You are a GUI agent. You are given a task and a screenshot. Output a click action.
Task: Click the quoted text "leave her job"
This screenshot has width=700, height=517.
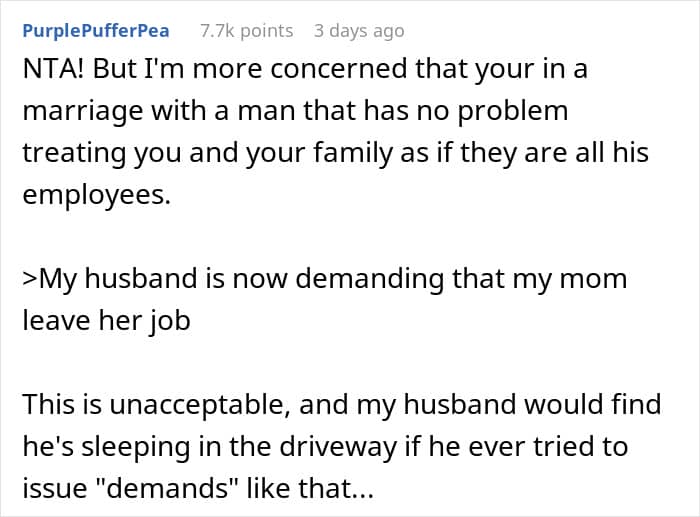tap(106, 321)
